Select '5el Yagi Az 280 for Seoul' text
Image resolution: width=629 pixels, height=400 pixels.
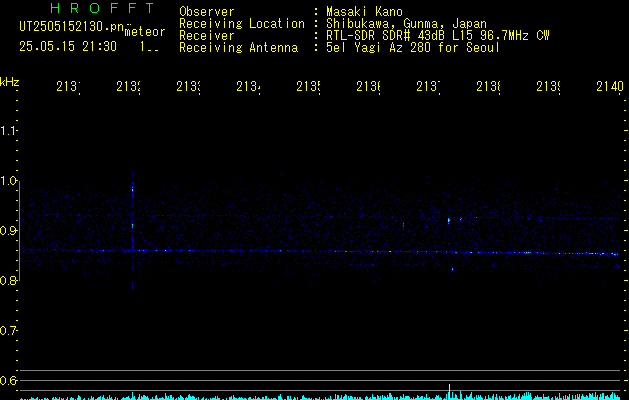[413, 48]
